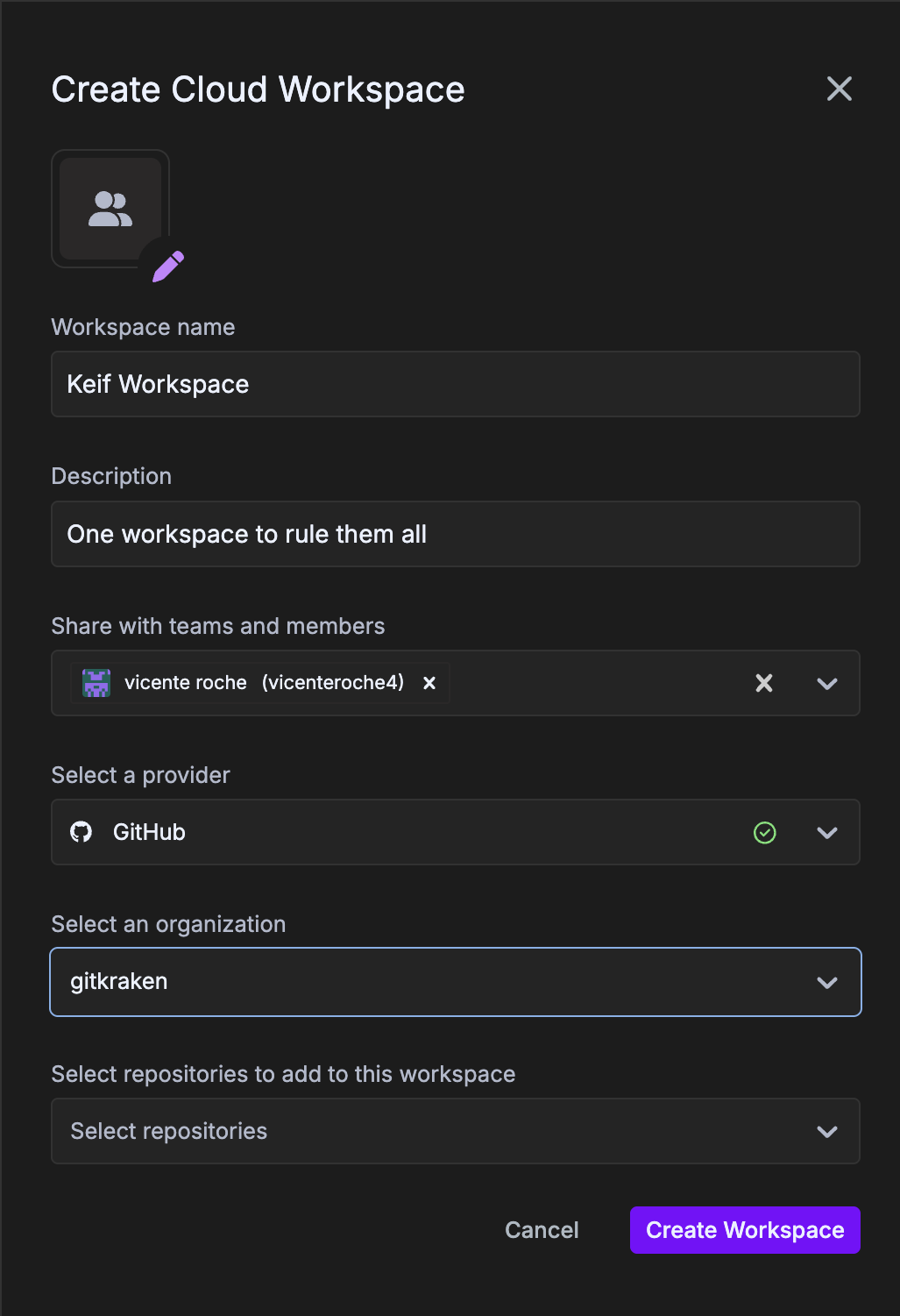Cancel the workspace creation
This screenshot has height=1316, width=900.
[541, 1230]
